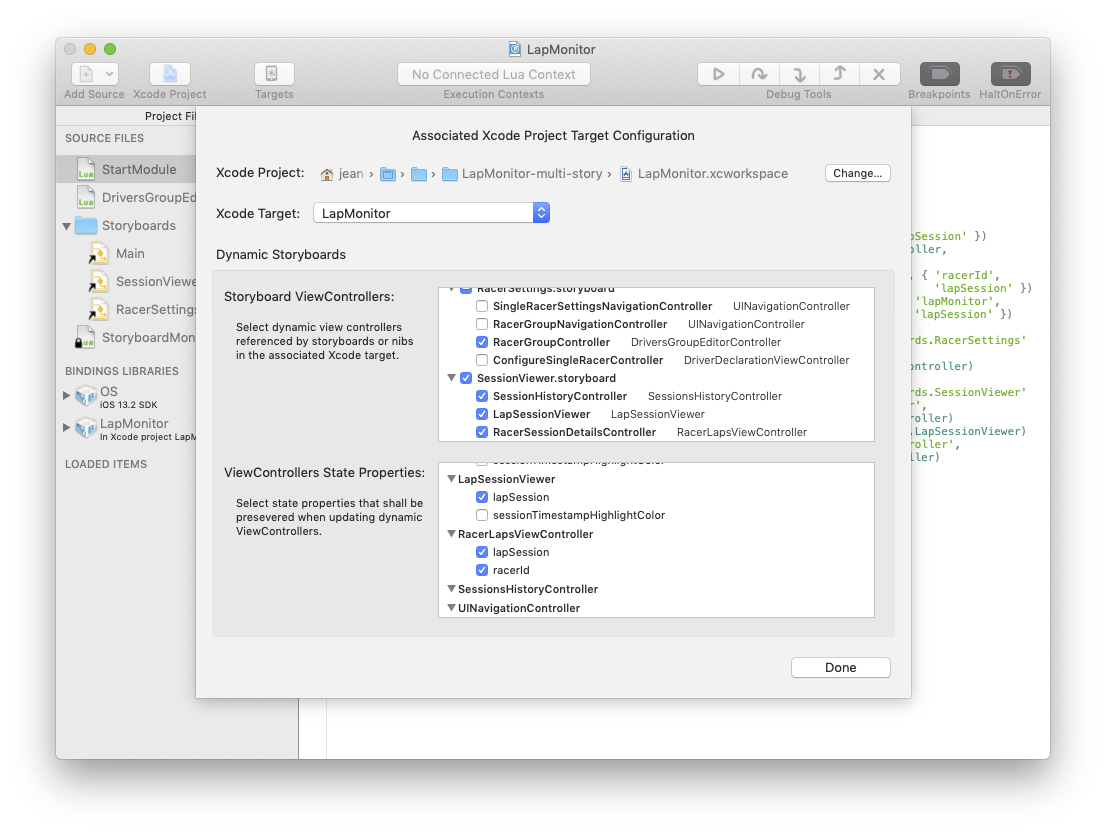Collapse UINavigationController properties group

tap(451, 608)
